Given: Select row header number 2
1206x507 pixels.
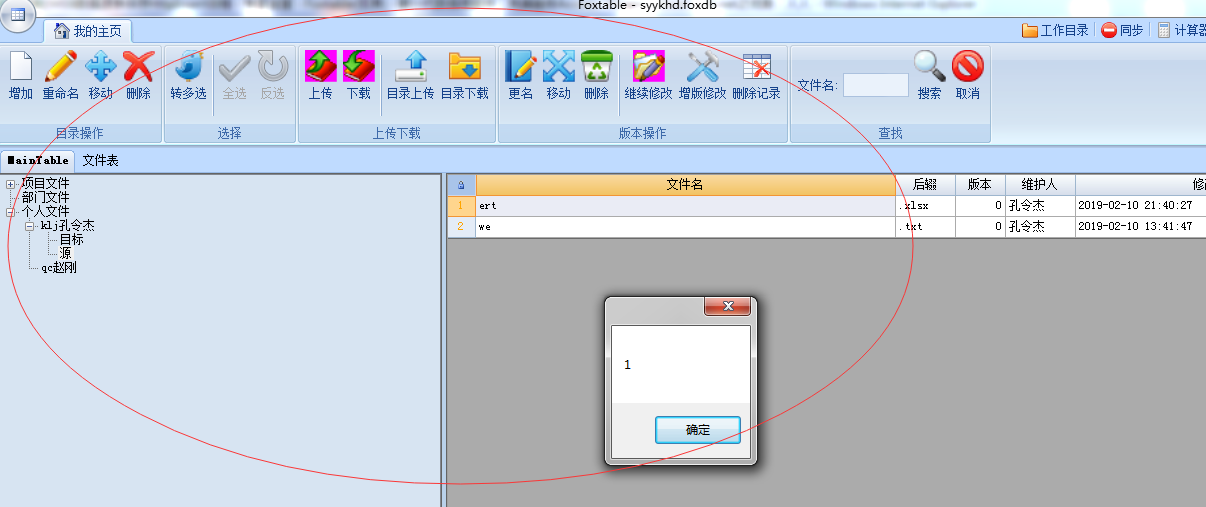Looking at the screenshot, I should click(x=461, y=227).
